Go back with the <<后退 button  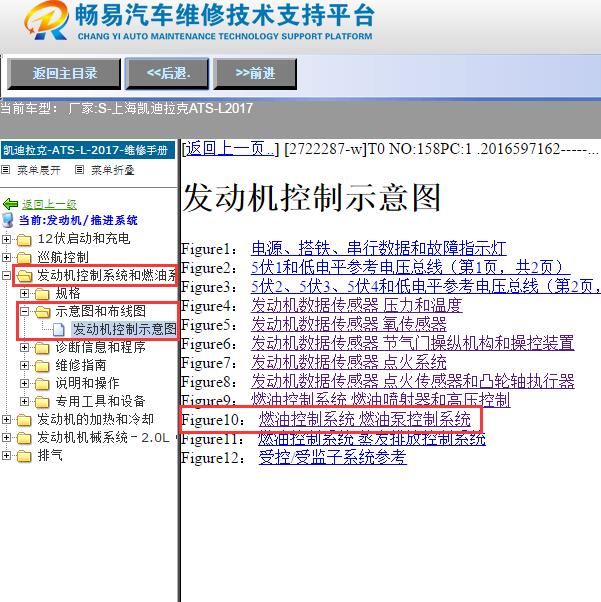pyautogui.click(x=167, y=73)
